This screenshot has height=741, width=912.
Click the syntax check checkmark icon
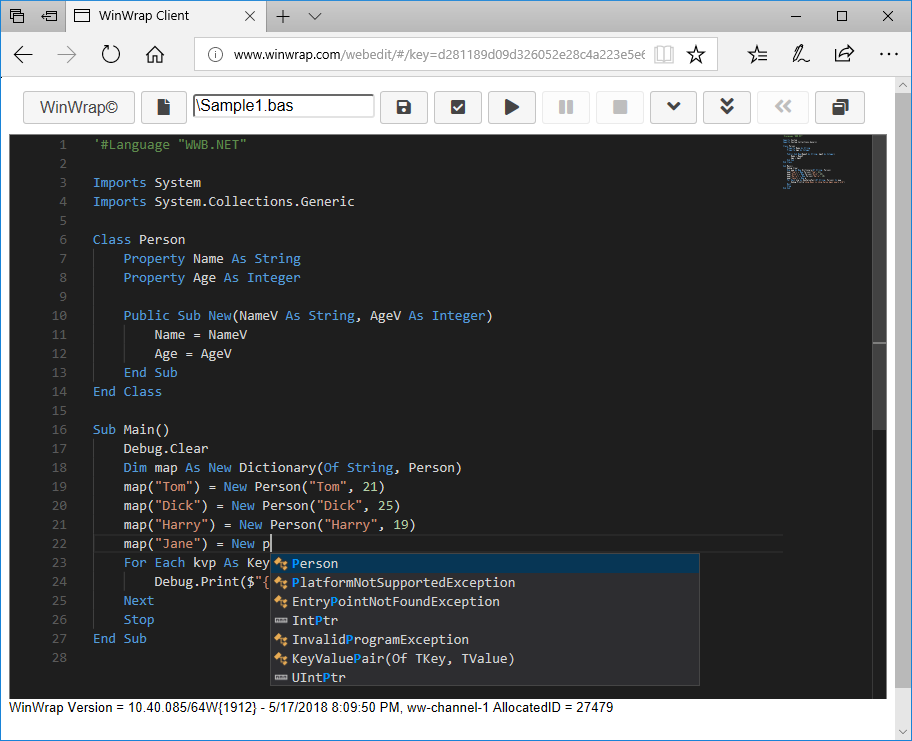pyautogui.click(x=458, y=107)
